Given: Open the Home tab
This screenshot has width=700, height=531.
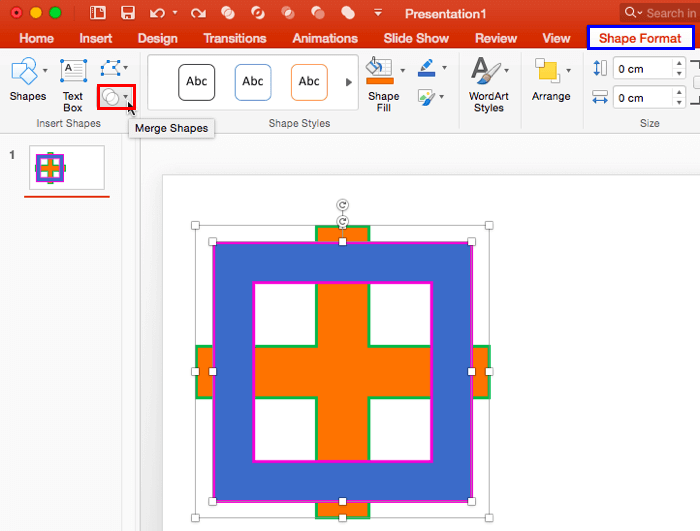Looking at the screenshot, I should point(36,38).
